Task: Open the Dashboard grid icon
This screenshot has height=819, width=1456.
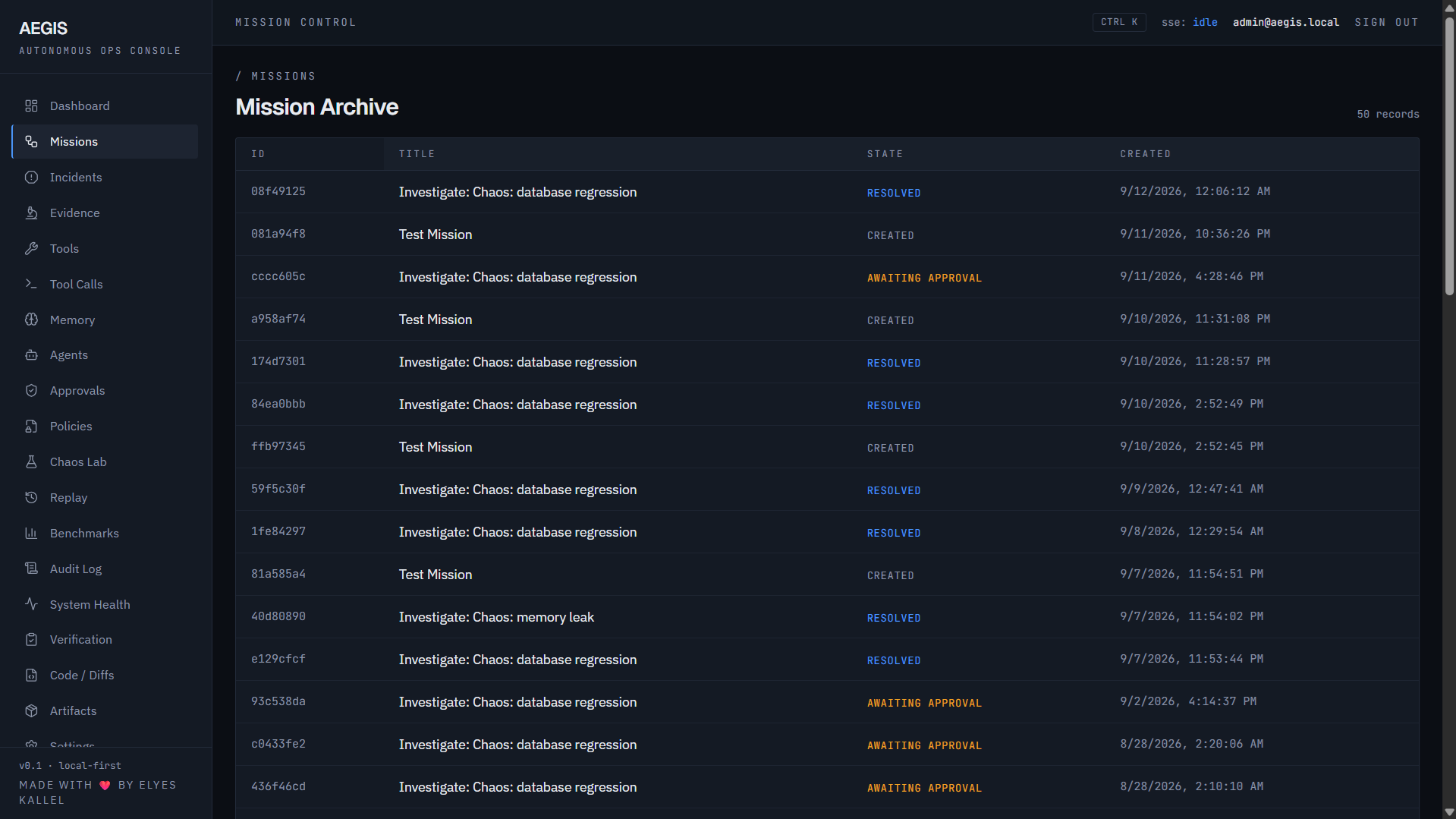Action: (x=31, y=106)
